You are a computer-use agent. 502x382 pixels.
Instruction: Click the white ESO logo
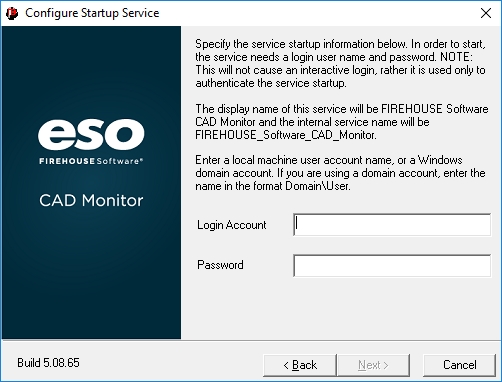pos(91,134)
